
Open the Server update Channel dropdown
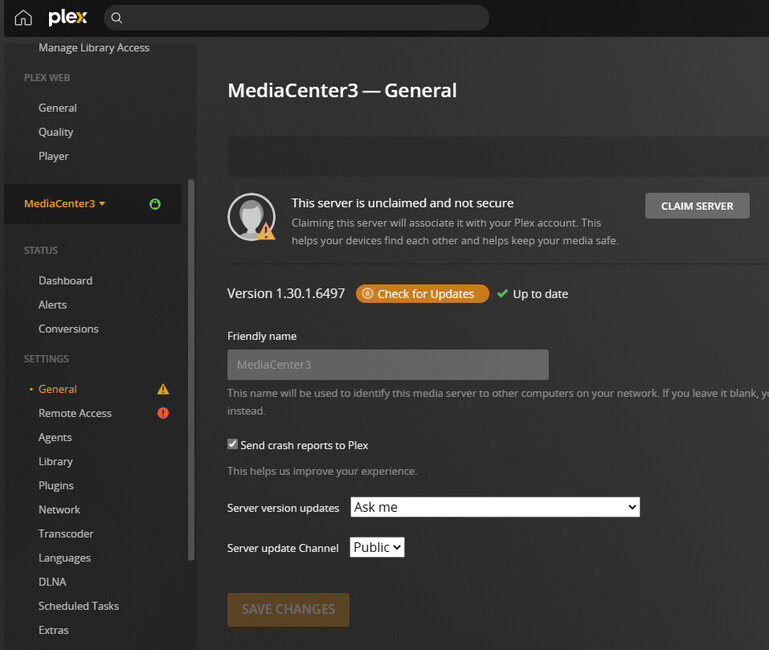tap(377, 547)
